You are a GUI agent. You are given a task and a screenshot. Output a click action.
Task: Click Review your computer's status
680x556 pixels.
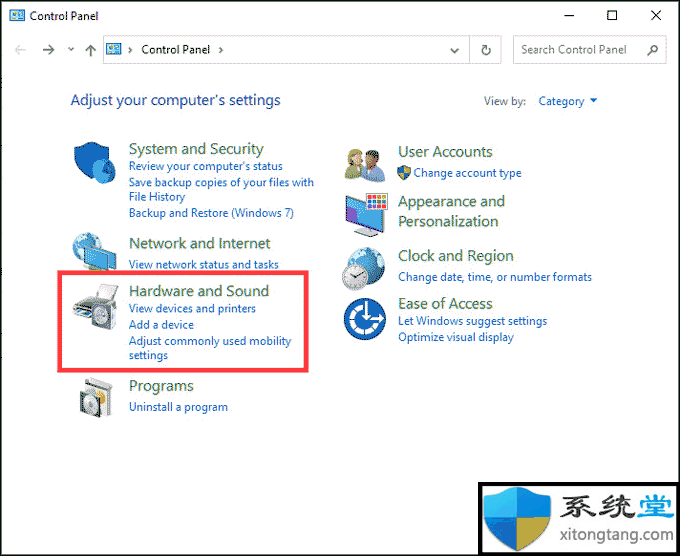tap(206, 166)
